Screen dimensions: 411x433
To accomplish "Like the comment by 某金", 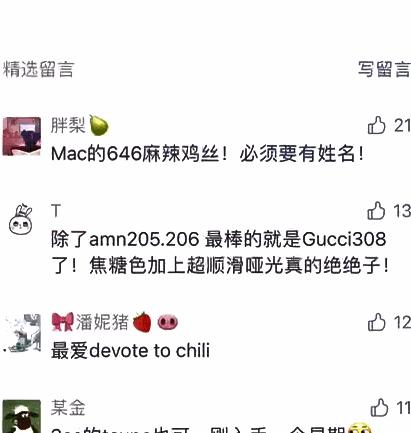I will tap(379, 407).
